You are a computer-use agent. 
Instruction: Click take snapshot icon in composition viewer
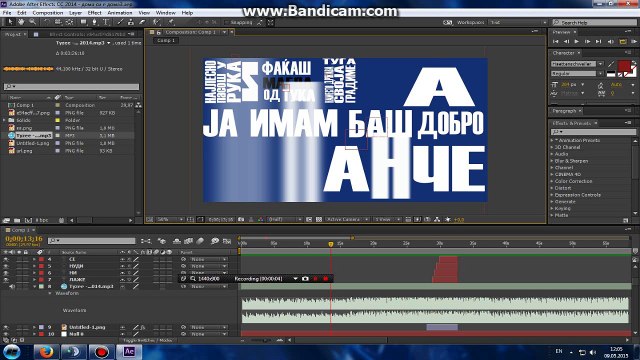[241, 220]
